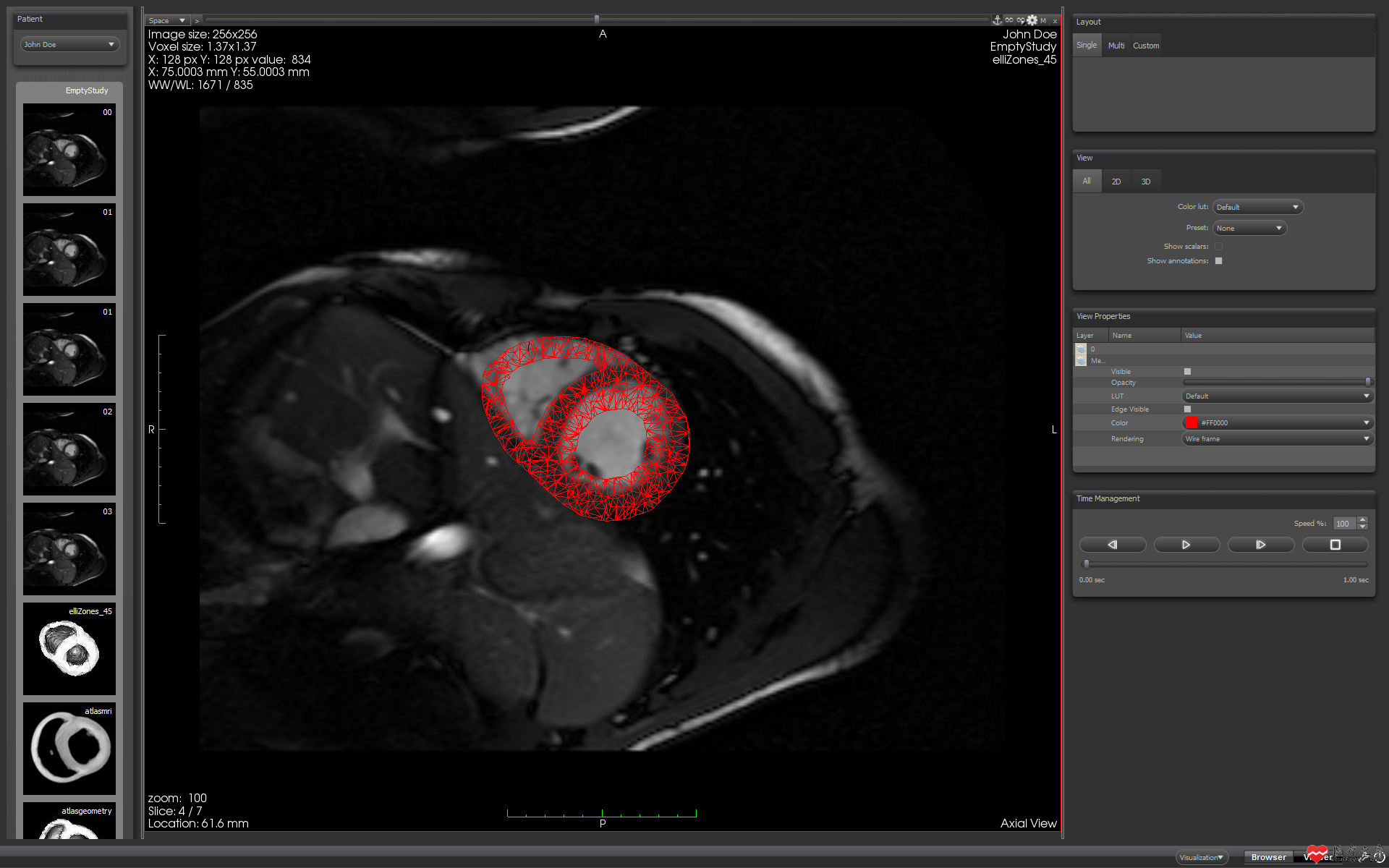The image size is (1389, 868).
Task: Select the atlasgeometry thumbnail
Action: coord(69,821)
